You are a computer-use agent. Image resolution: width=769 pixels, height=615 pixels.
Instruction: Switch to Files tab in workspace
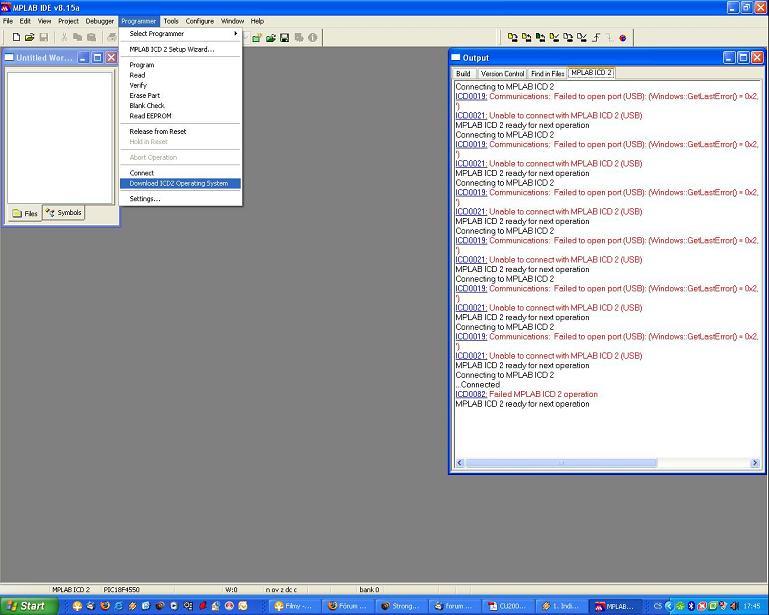point(25,213)
